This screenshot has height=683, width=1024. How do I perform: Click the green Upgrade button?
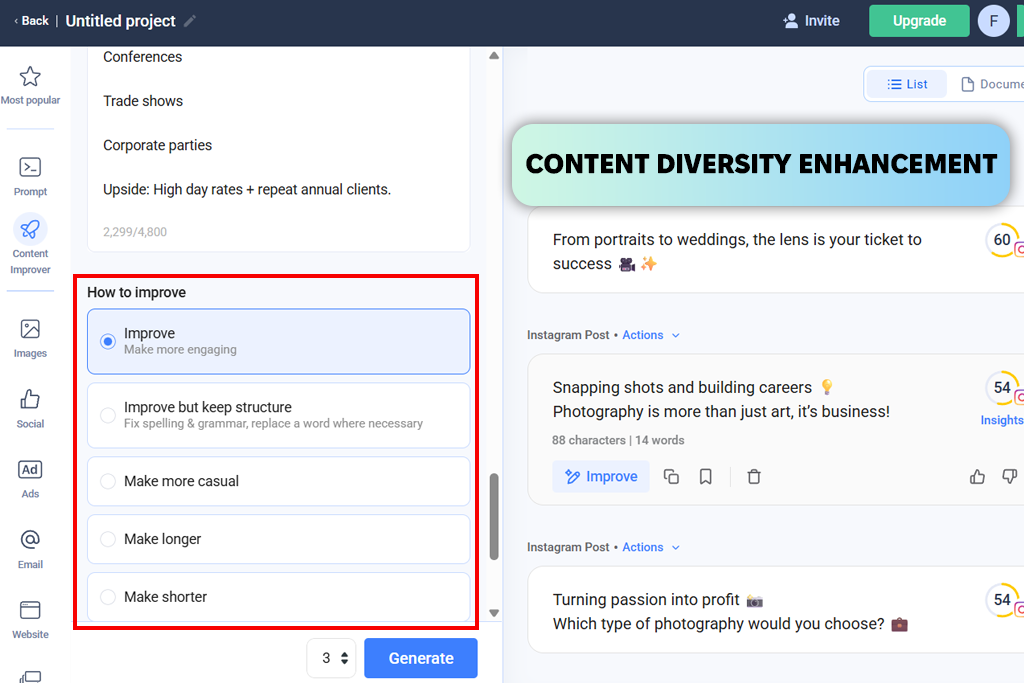pos(919,21)
